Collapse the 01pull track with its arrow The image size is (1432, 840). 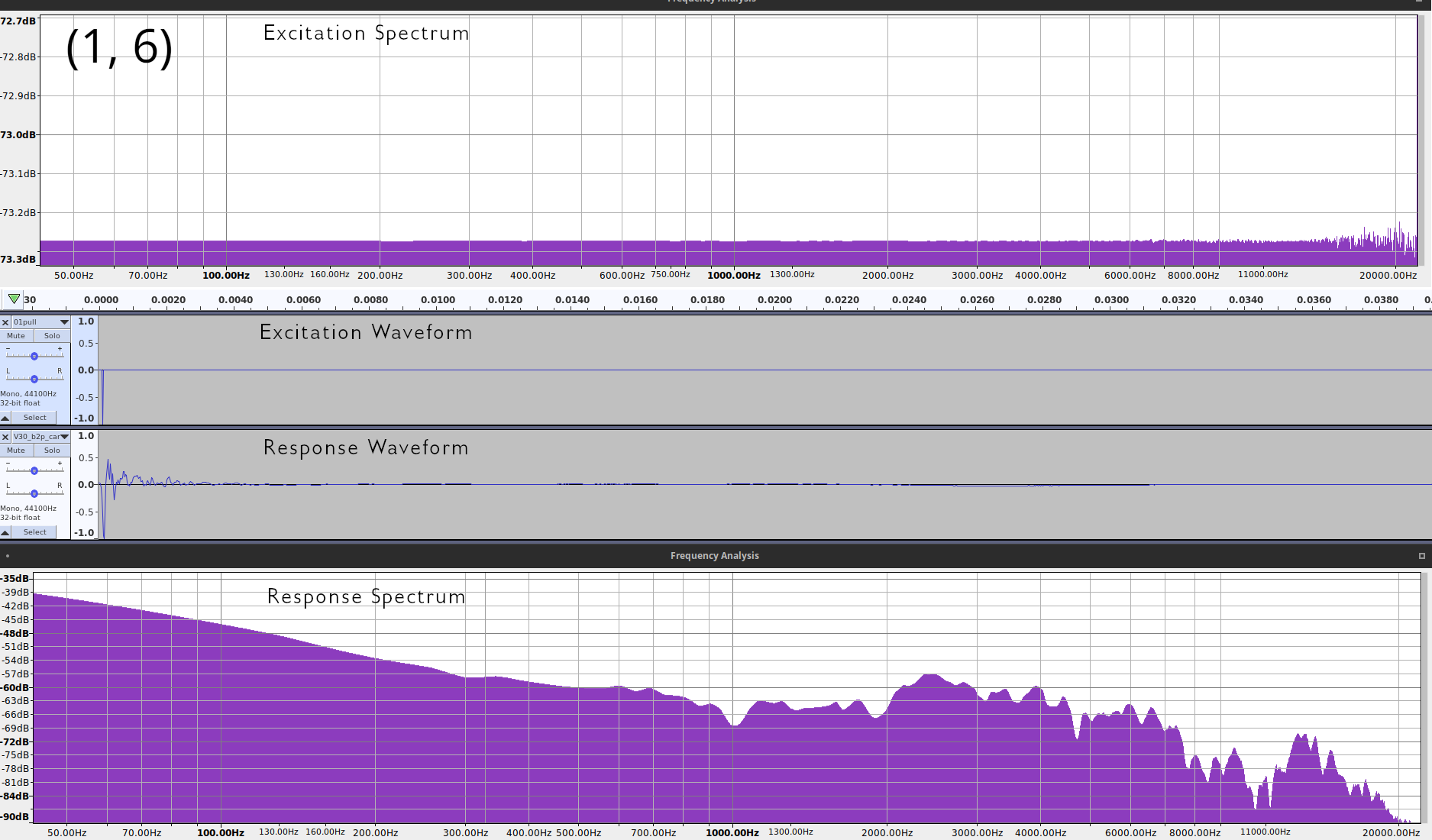[5, 418]
